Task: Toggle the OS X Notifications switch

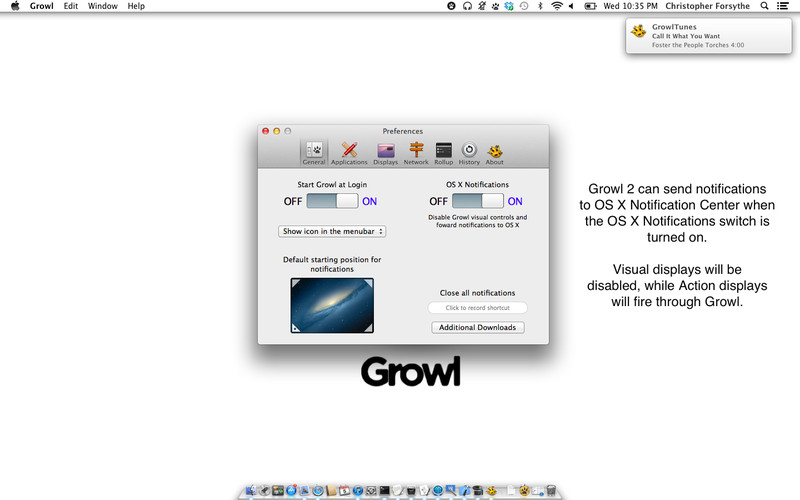Action: (x=477, y=201)
